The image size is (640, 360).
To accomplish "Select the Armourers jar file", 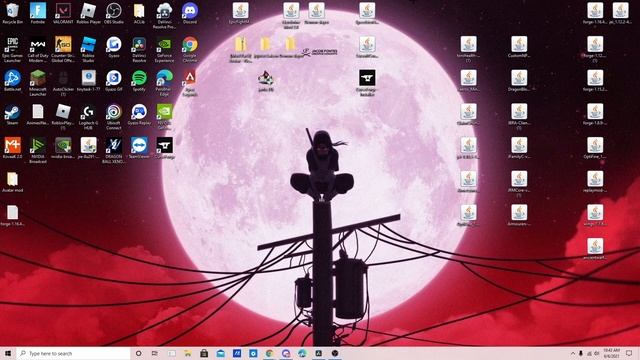I will [519, 215].
